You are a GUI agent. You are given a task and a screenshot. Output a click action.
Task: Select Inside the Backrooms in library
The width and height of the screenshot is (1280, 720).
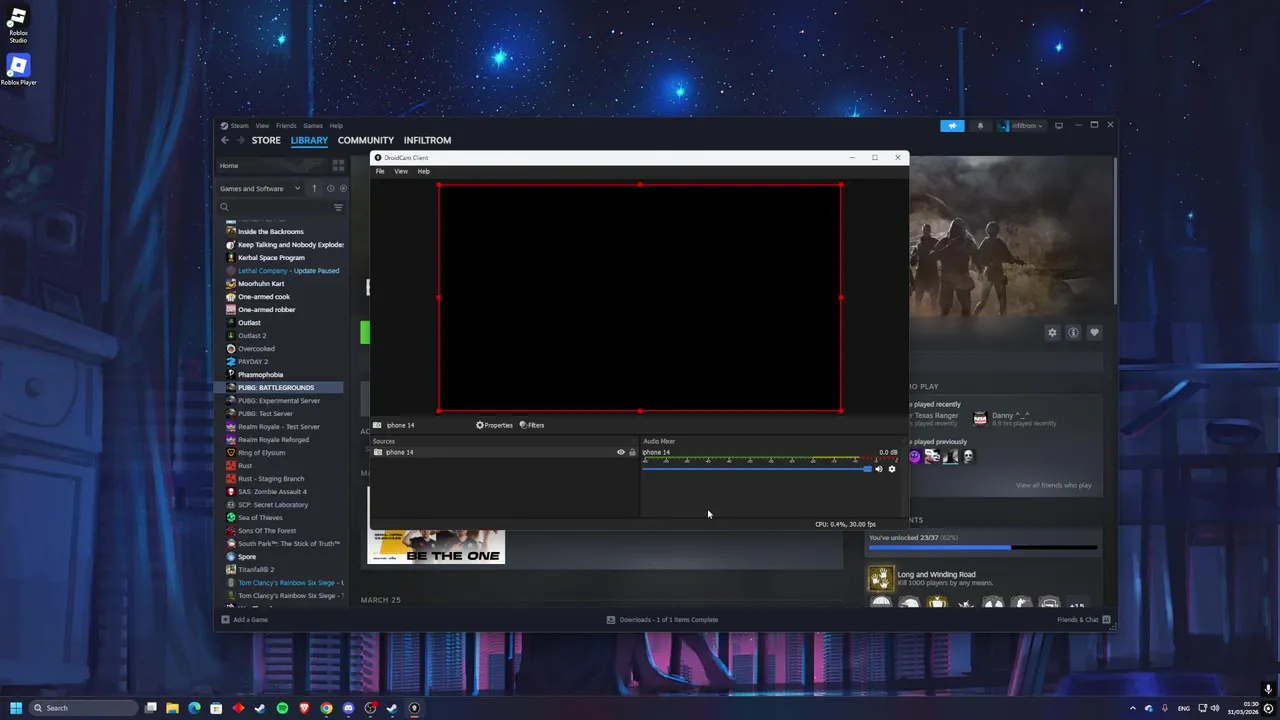270,231
